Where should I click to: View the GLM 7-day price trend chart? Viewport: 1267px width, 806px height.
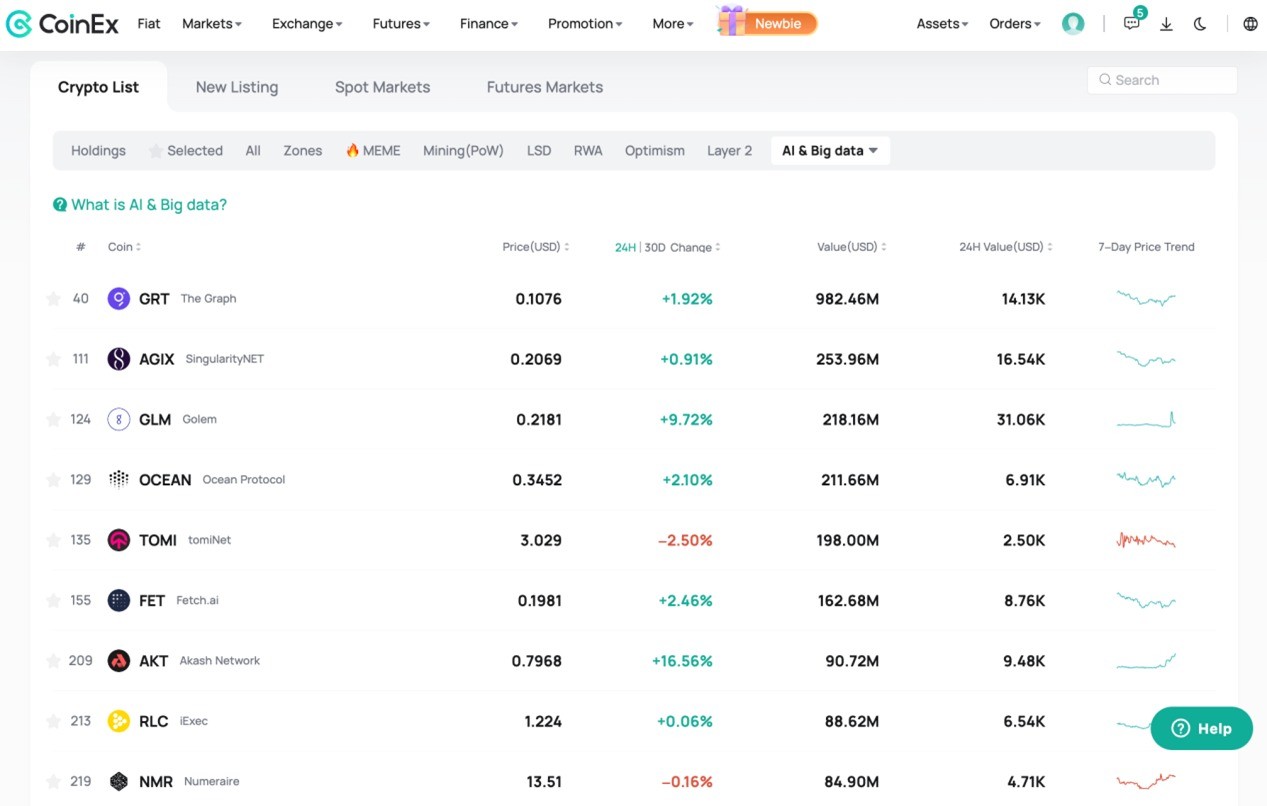[1146, 420]
